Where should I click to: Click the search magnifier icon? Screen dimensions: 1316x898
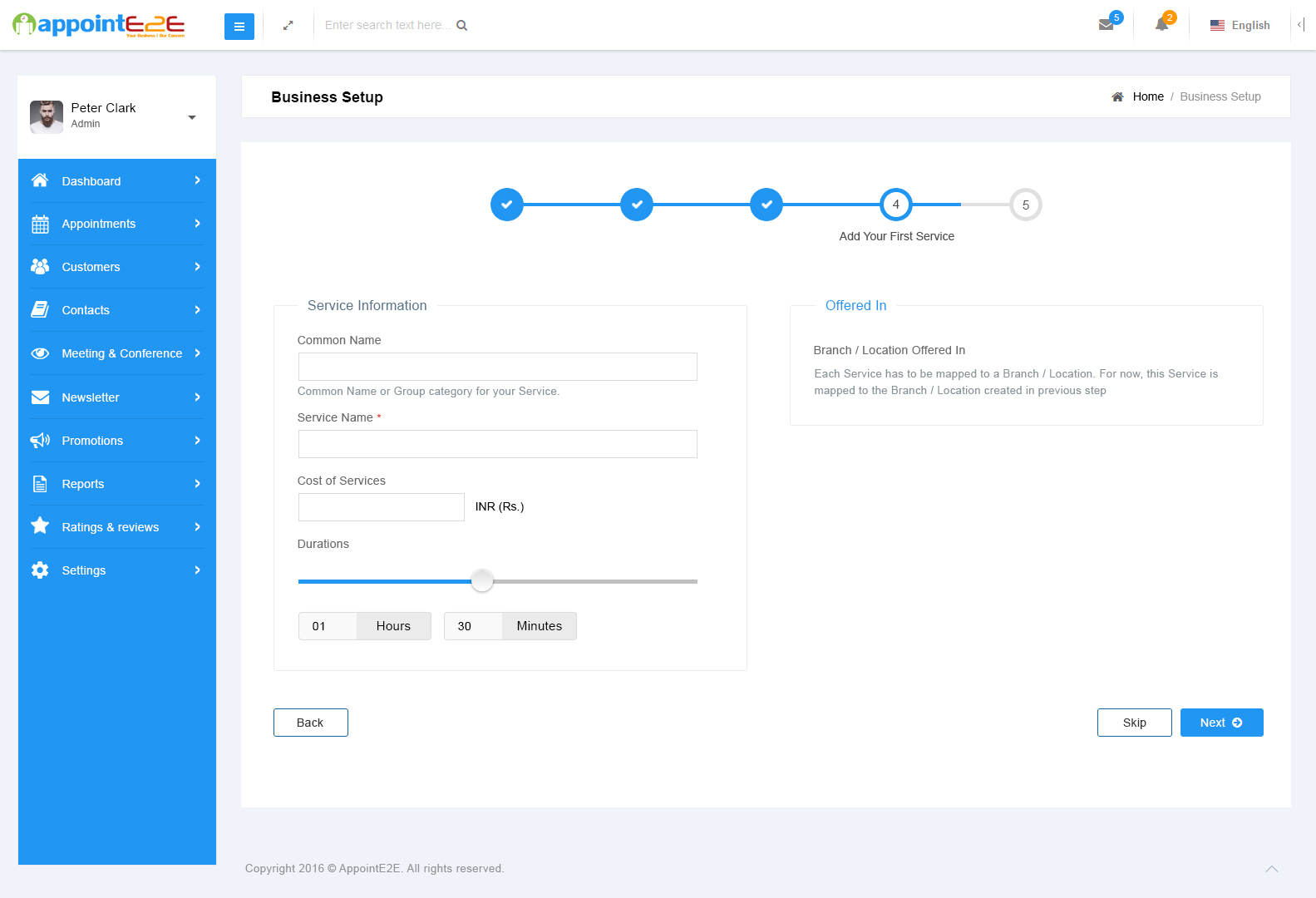462,26
